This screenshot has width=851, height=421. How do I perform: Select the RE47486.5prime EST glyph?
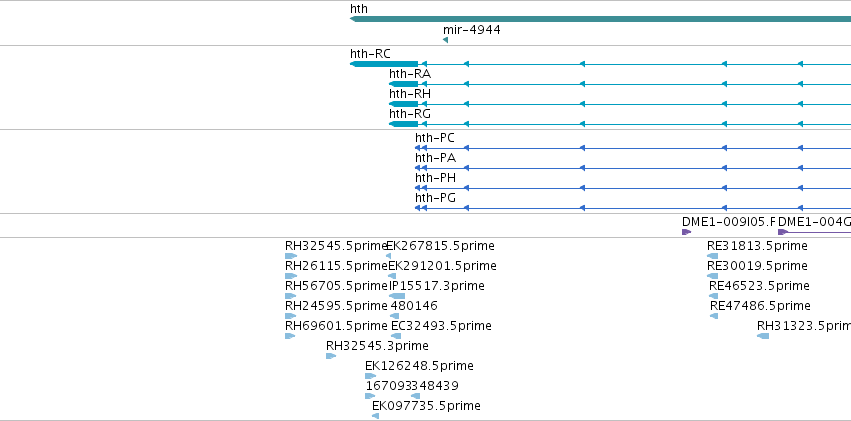point(714,316)
